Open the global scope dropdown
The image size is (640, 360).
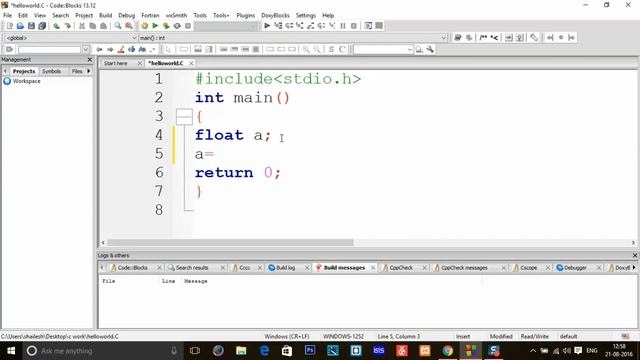coord(133,38)
